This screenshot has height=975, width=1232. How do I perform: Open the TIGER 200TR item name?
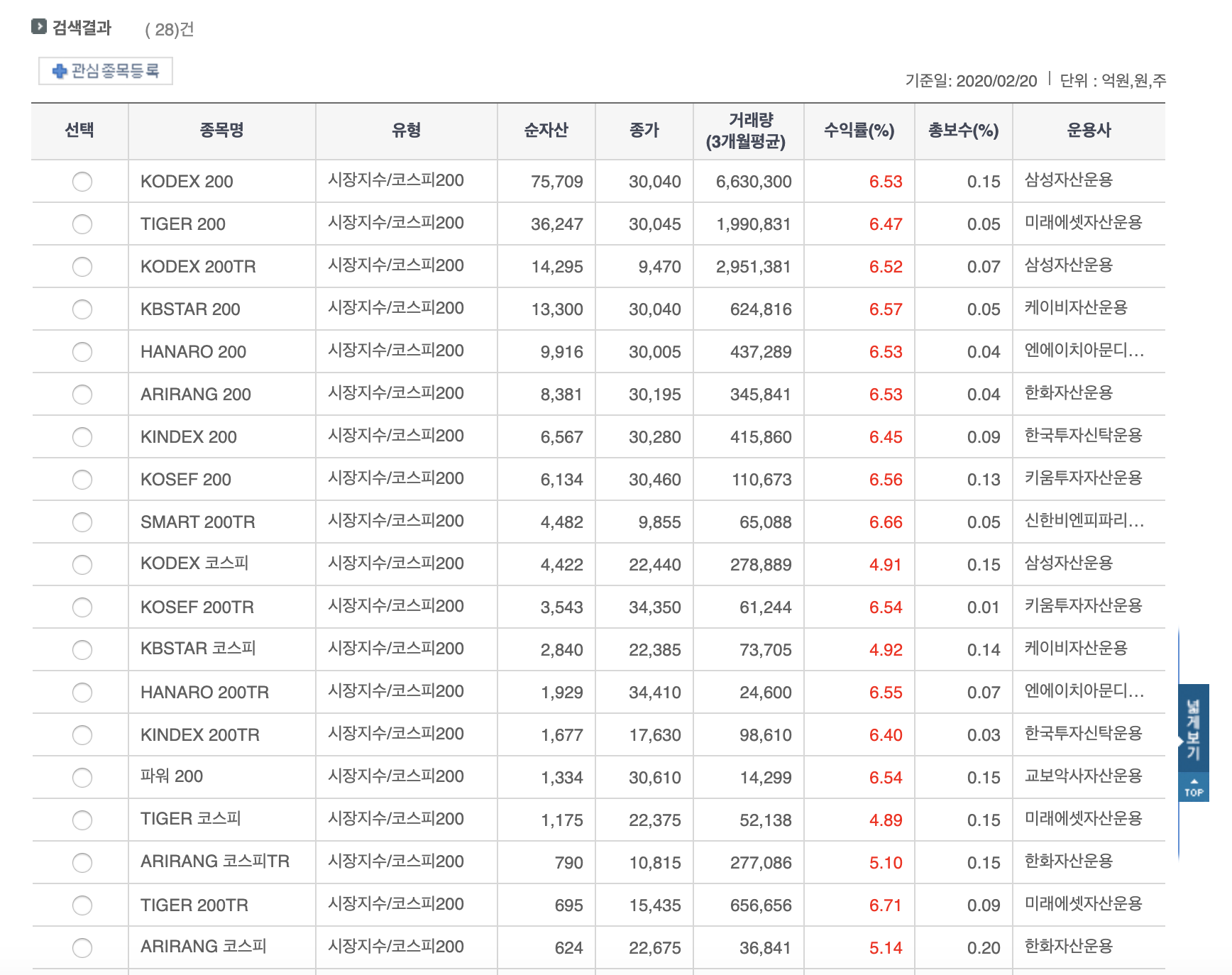pyautogui.click(x=194, y=905)
